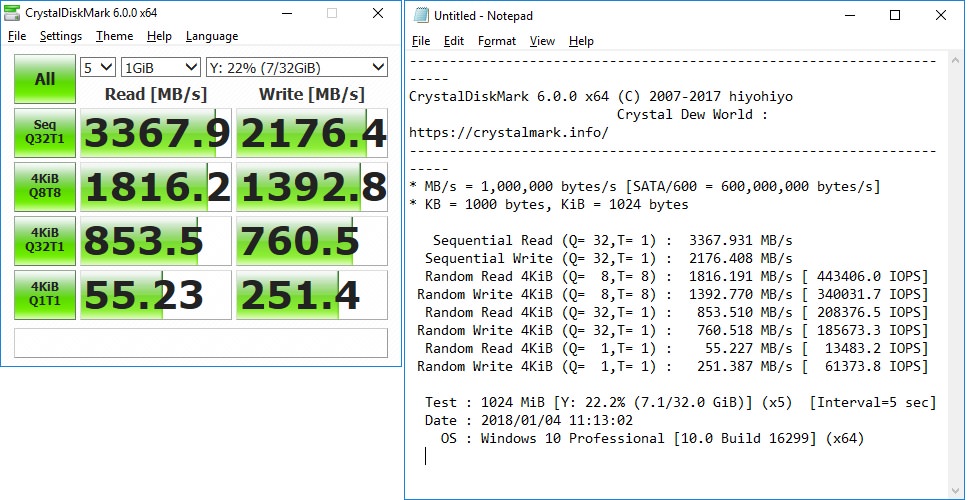Screen dimensions: 968x500
Task: Minimize the Notepad window
Action: tap(849, 15)
